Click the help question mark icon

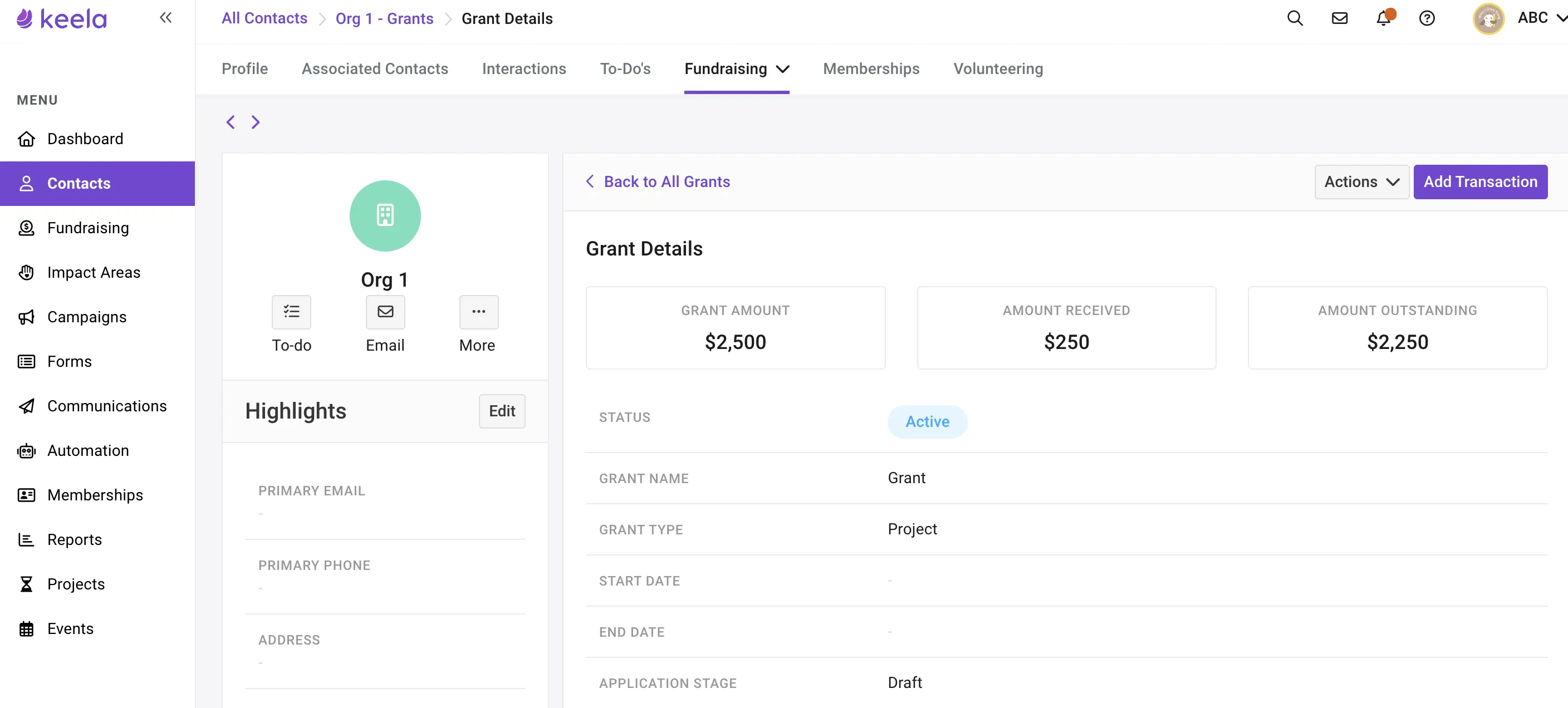(x=1427, y=18)
